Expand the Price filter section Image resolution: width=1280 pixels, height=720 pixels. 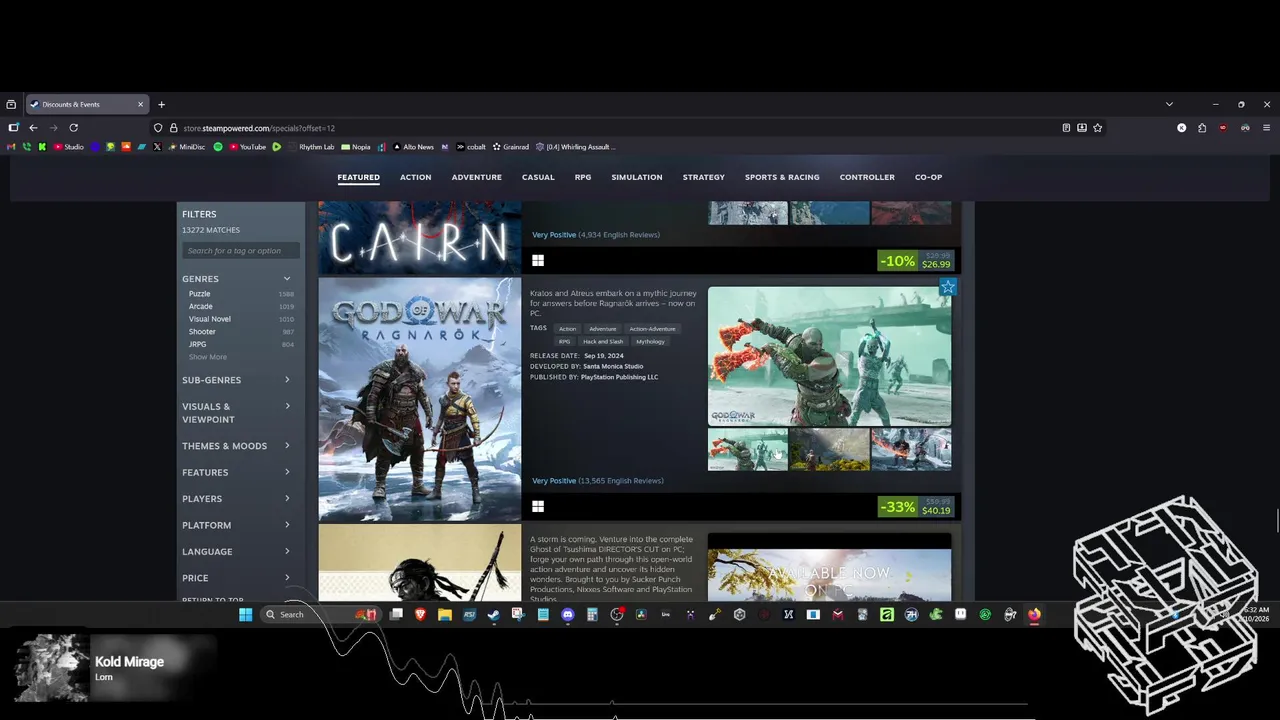pyautogui.click(x=238, y=578)
